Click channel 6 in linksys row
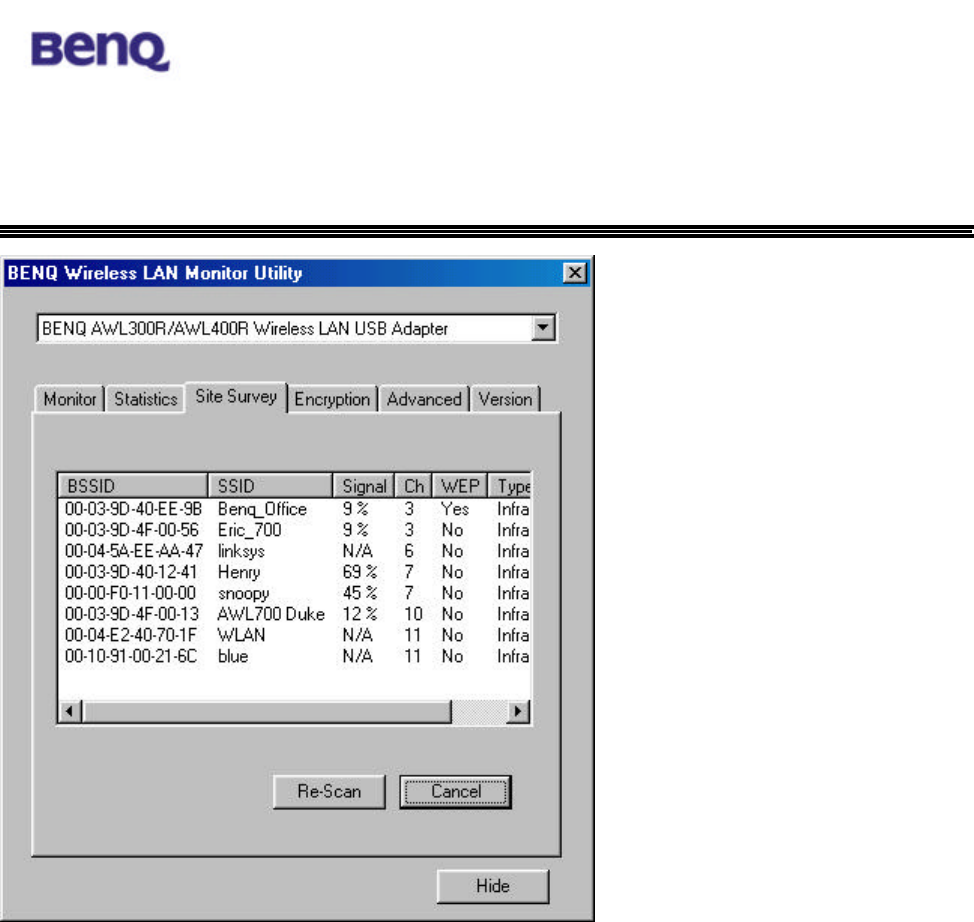The width and height of the screenshot is (974, 922). 409,551
